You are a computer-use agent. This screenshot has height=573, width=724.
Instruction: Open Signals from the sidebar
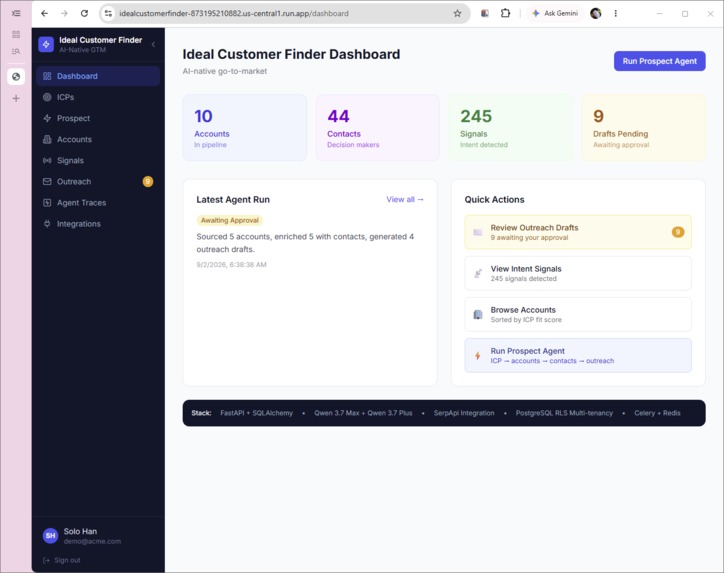(x=98, y=161)
